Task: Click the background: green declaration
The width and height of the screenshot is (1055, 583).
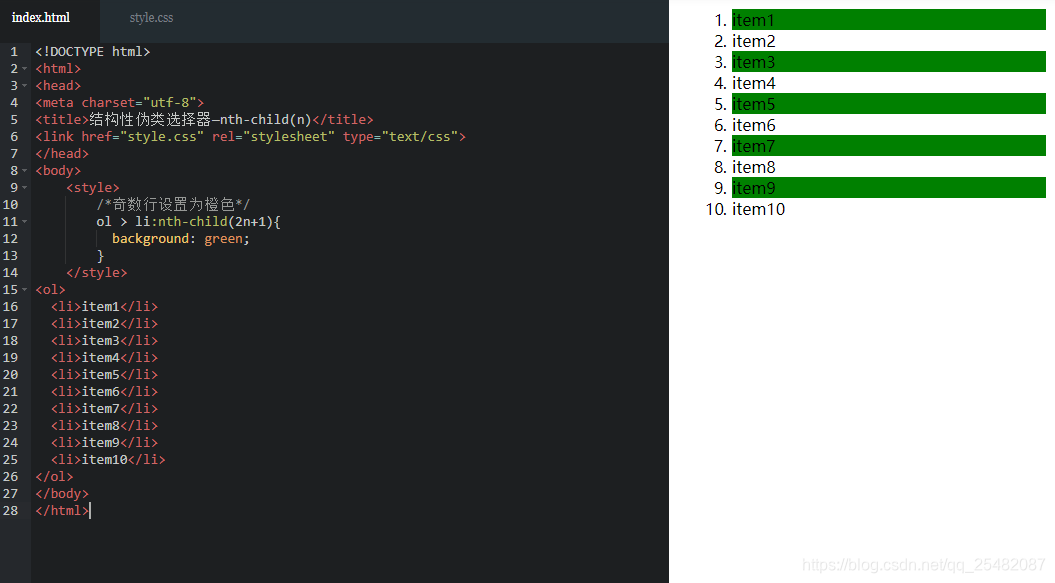Action: 180,238
